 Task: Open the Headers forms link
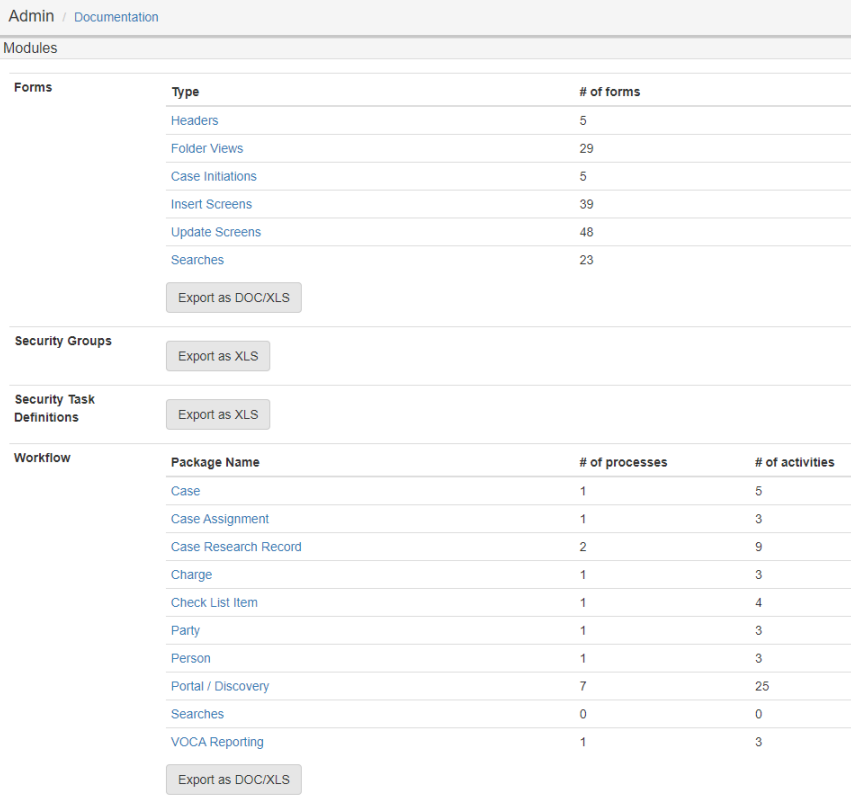tap(194, 120)
